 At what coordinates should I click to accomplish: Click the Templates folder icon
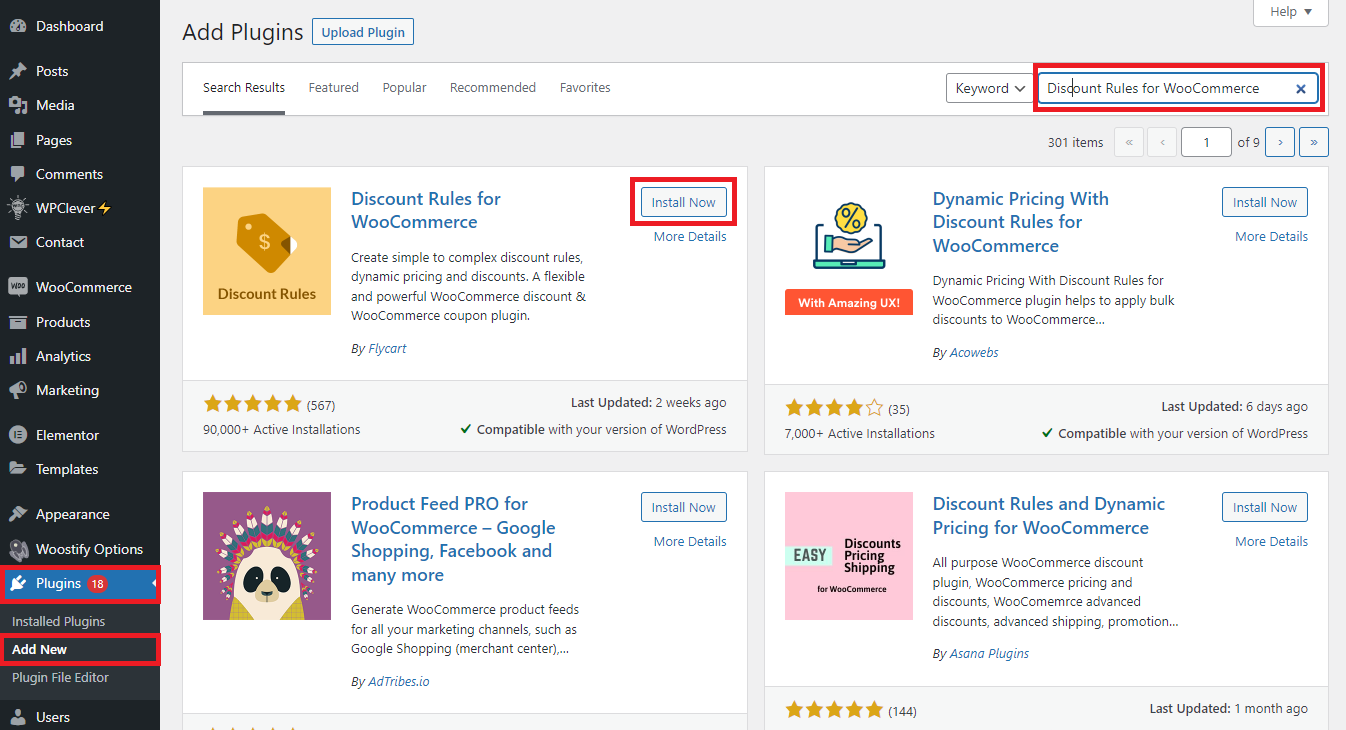pos(18,469)
